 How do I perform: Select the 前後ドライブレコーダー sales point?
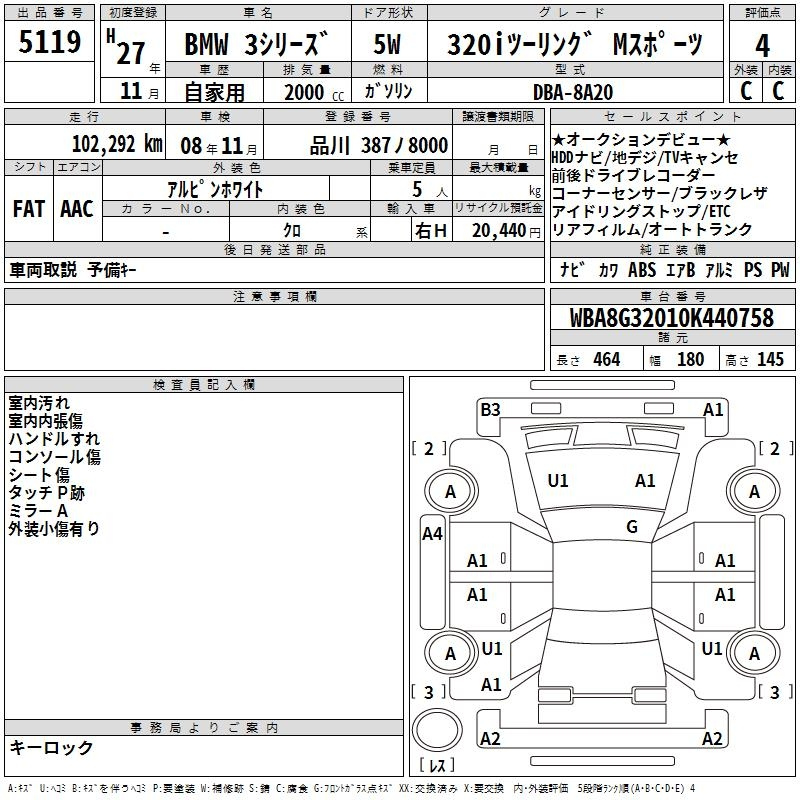633,175
